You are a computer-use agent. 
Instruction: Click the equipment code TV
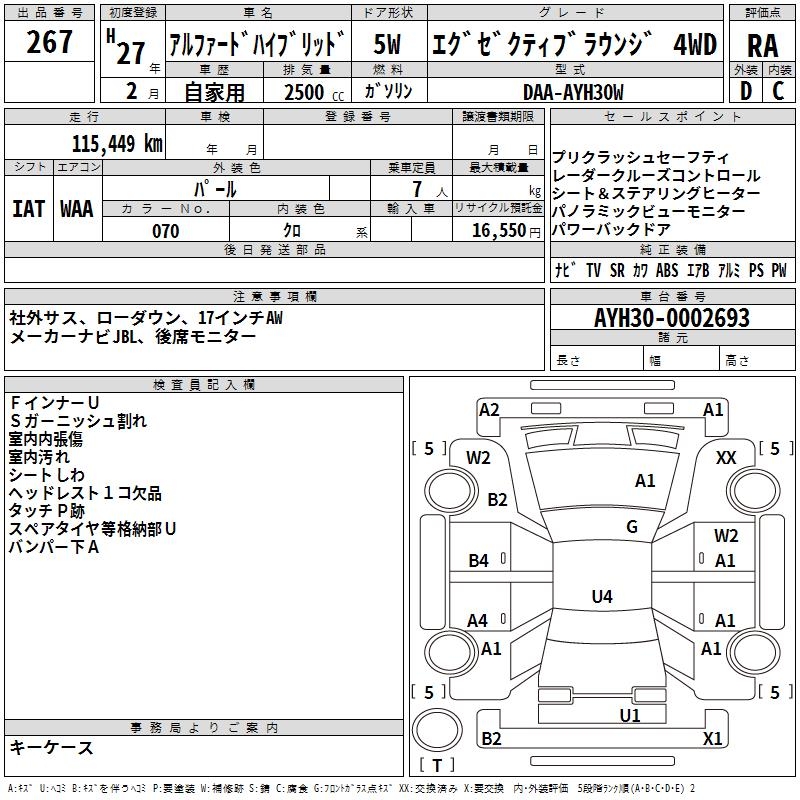coord(593,270)
